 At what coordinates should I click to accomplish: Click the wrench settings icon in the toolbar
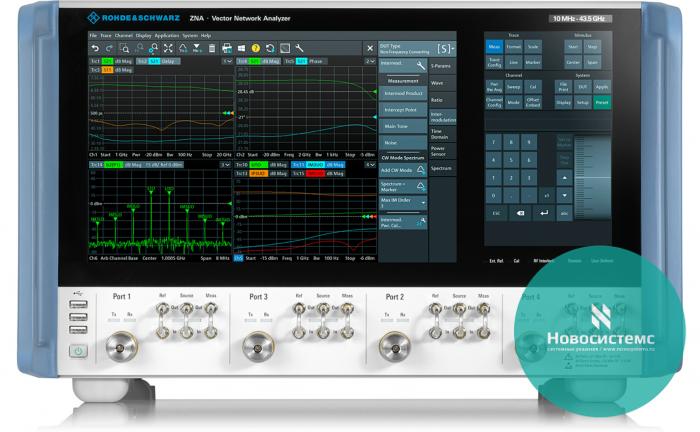[x=298, y=48]
